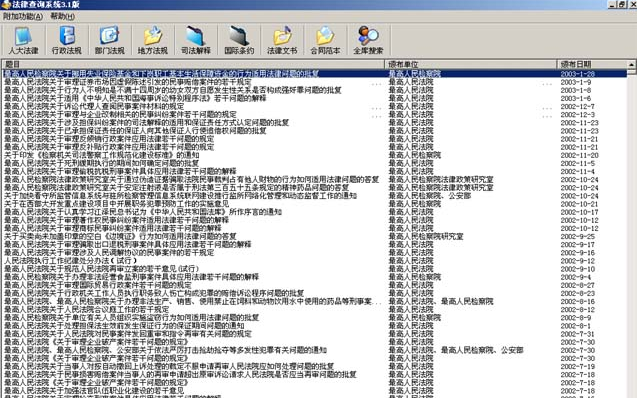Viewport: 637px width, 398px height.
Task: Select row about 看守所监管信息系统联网建设通知
Action: [315, 196]
